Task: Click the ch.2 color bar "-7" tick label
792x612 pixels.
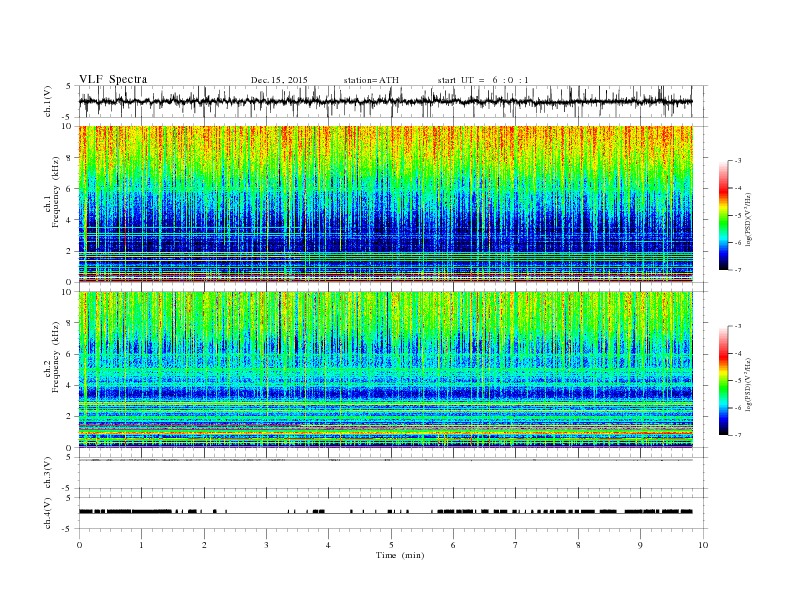Action: tap(737, 435)
